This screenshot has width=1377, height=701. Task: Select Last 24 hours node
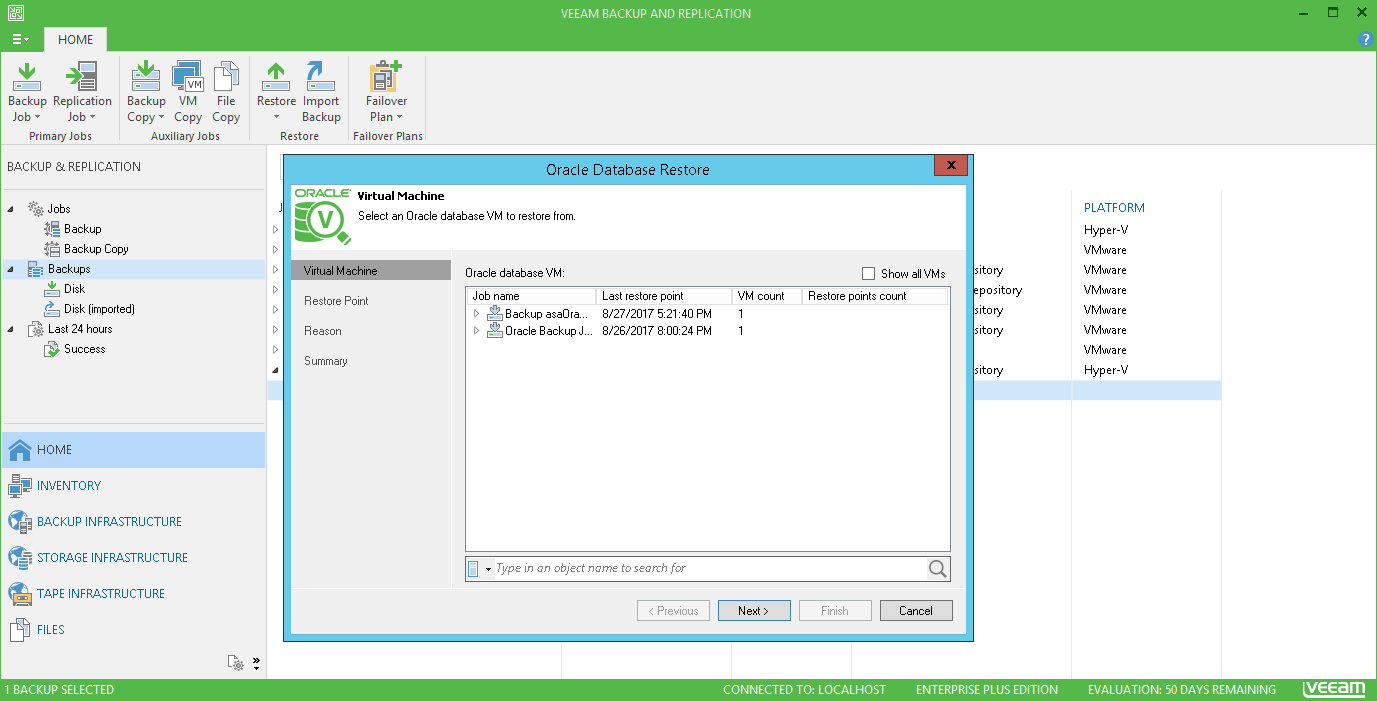[x=80, y=329]
